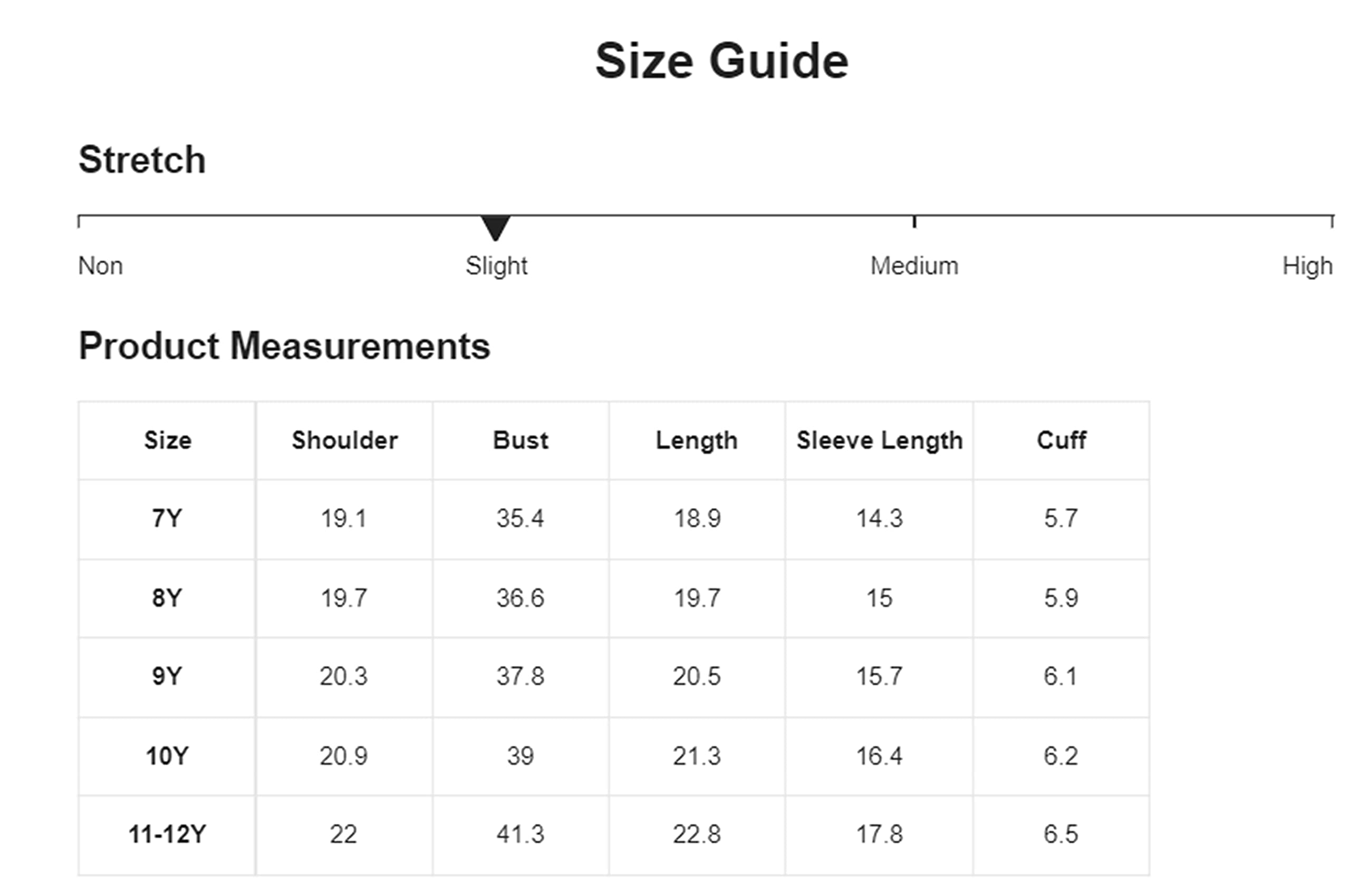Click the Medium stretch label
The image size is (1350, 896).
click(914, 266)
